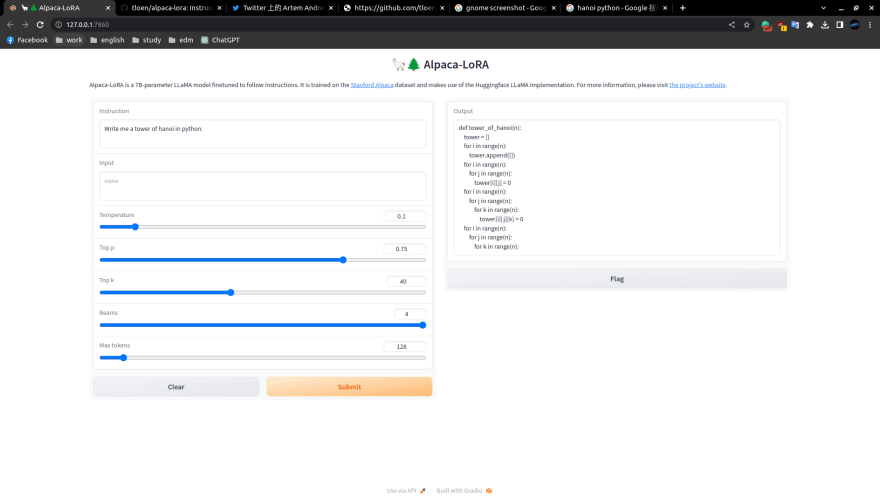Click the Input text box
This screenshot has height=503, width=880.
[263, 186]
